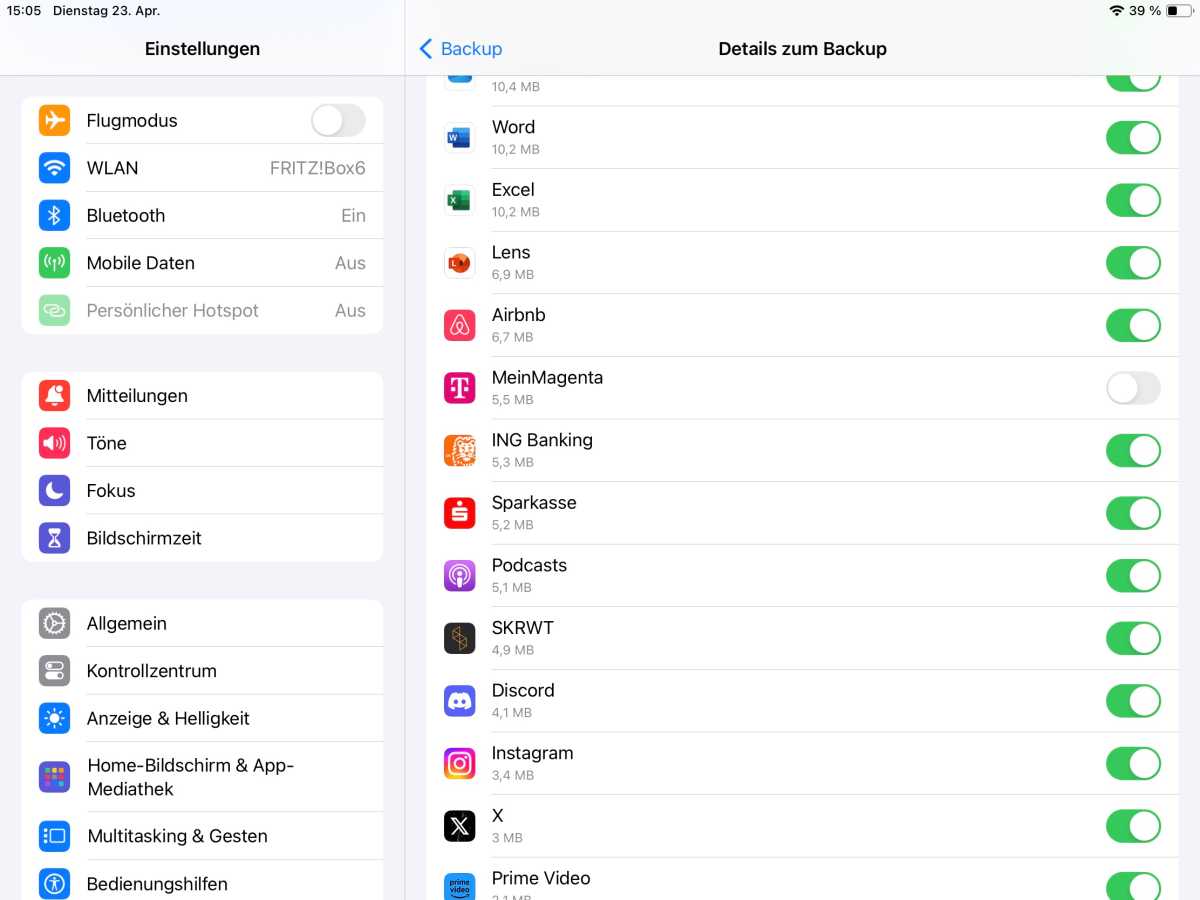
Task: Open Fokus settings
Action: tap(202, 490)
